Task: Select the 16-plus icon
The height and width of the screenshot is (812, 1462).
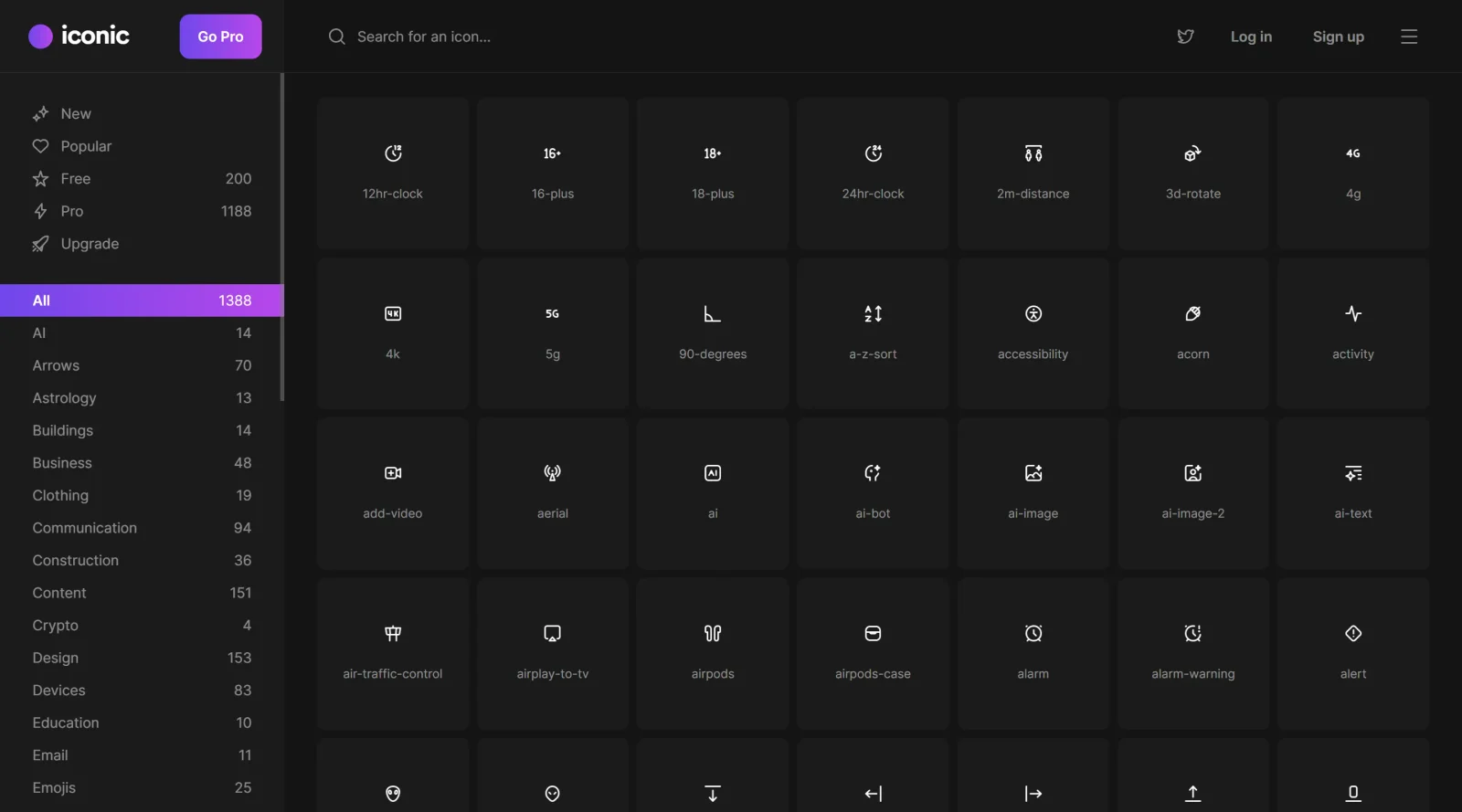Action: coord(553,174)
